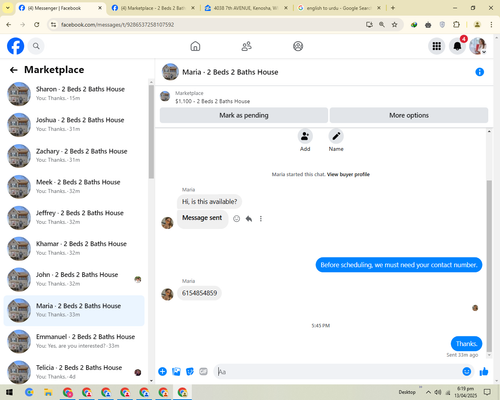Open a new browser tab
Image resolution: width=500 pixels, height=400 pixels.
393,8
